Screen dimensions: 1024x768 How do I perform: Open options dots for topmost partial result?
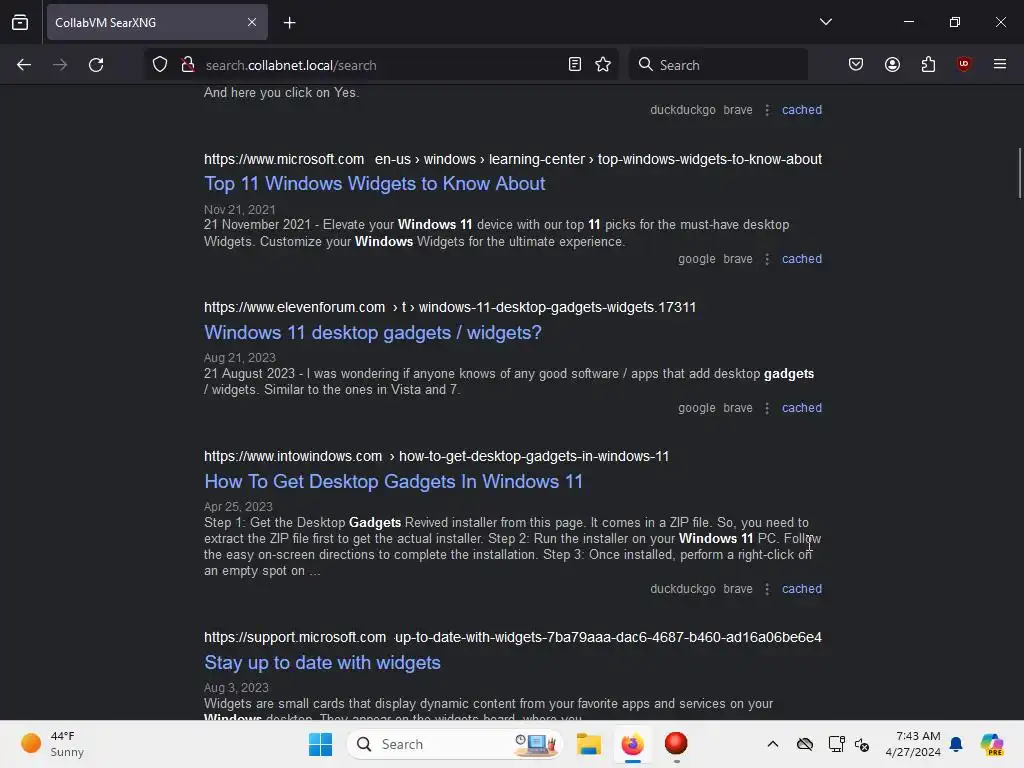[x=767, y=110]
